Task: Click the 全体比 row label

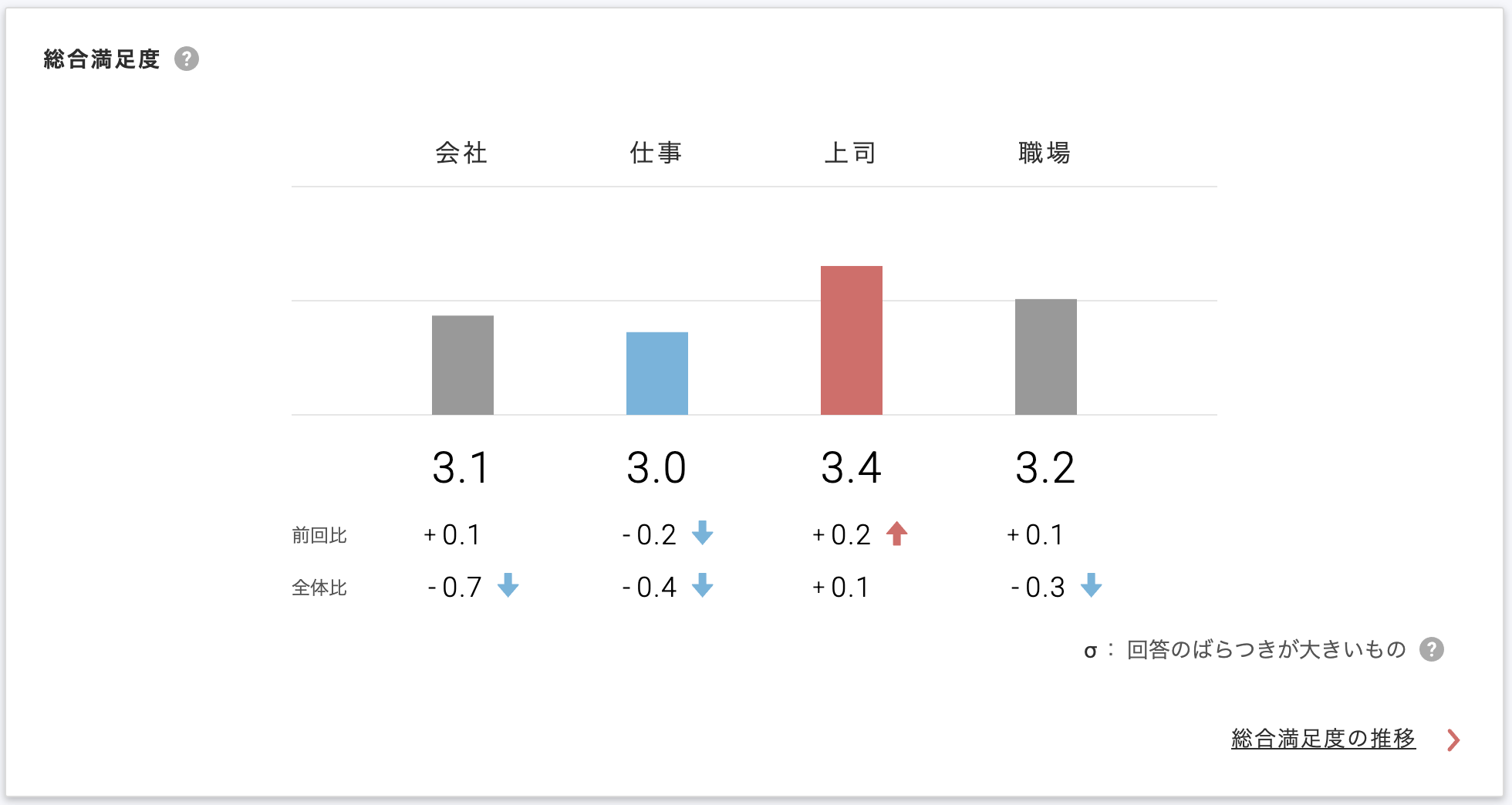Action: point(319,588)
